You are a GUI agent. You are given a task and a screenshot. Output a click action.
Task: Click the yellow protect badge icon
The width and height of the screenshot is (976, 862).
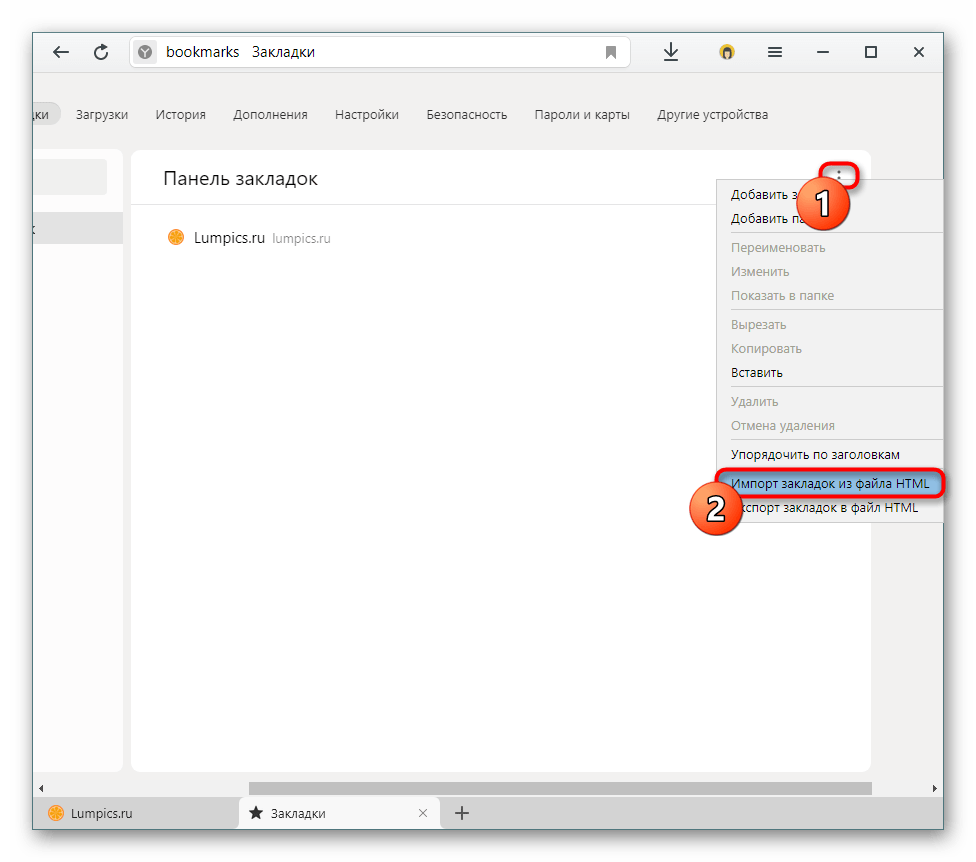coord(727,52)
